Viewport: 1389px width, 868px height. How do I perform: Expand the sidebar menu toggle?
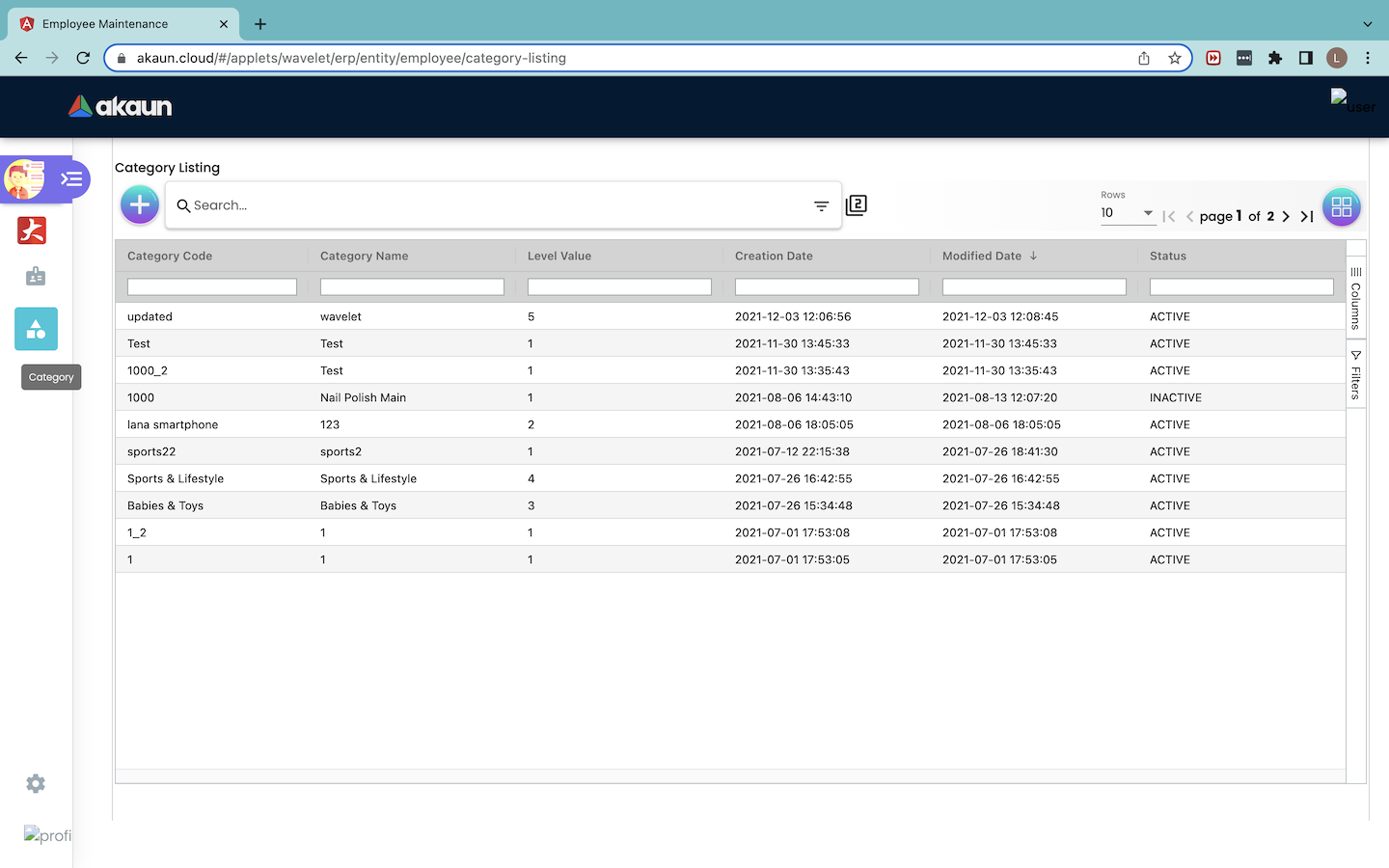click(71, 179)
